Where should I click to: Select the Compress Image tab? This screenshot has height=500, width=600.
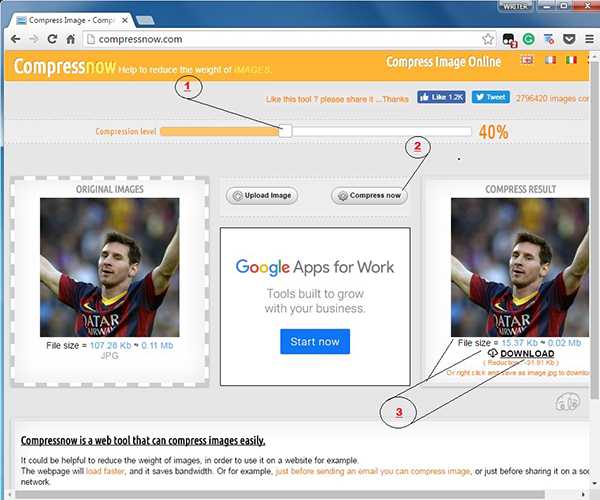click(71, 20)
